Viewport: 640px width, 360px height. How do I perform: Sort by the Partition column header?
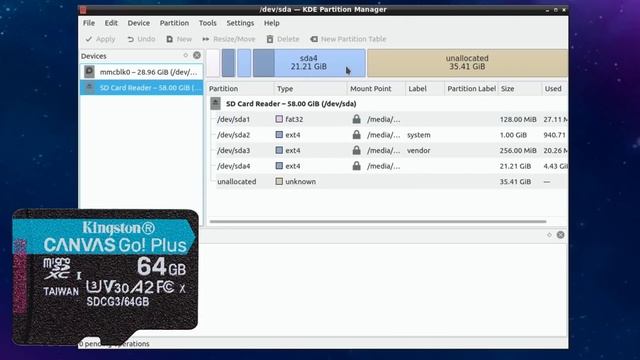pyautogui.click(x=240, y=89)
